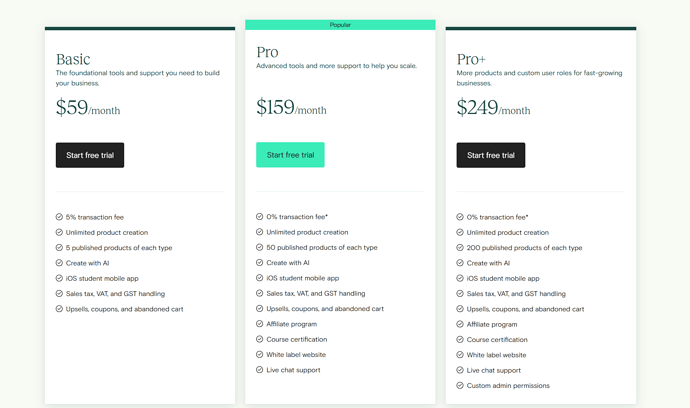The image size is (690, 408).
Task: Click the Popular banner above Pro plan
Action: 340,25
